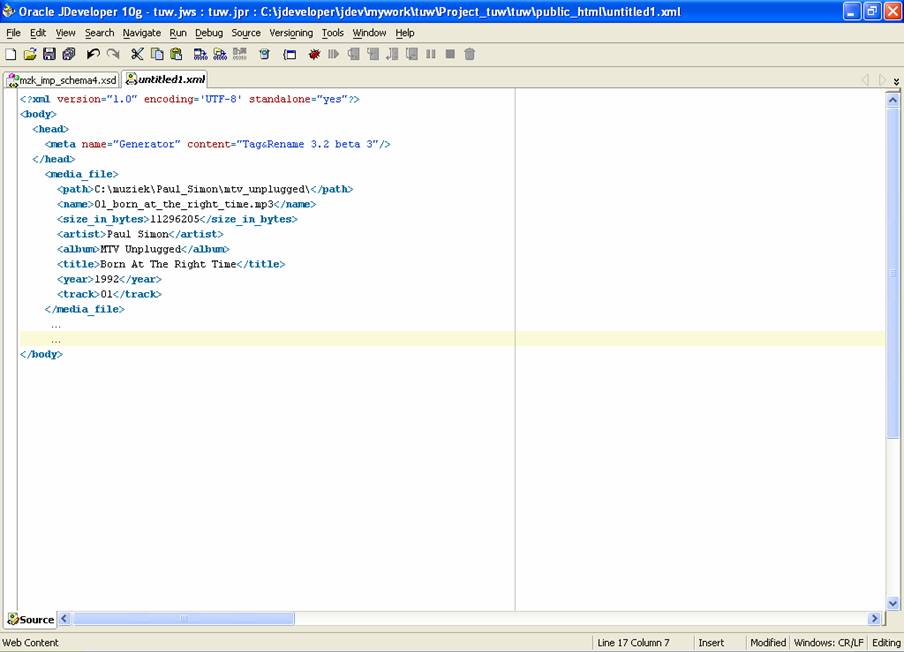This screenshot has height=652, width=904.
Task: Click the horizontal scrollbar thumb
Action: pos(184,619)
